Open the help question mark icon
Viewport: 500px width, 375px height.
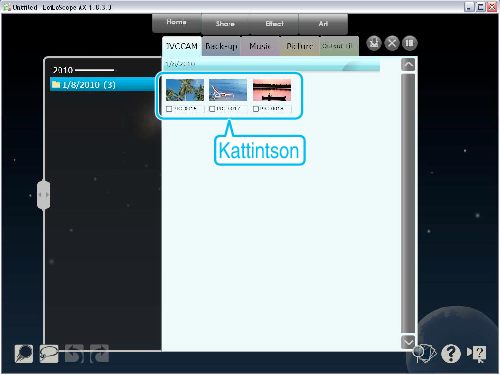pyautogui.click(x=451, y=353)
